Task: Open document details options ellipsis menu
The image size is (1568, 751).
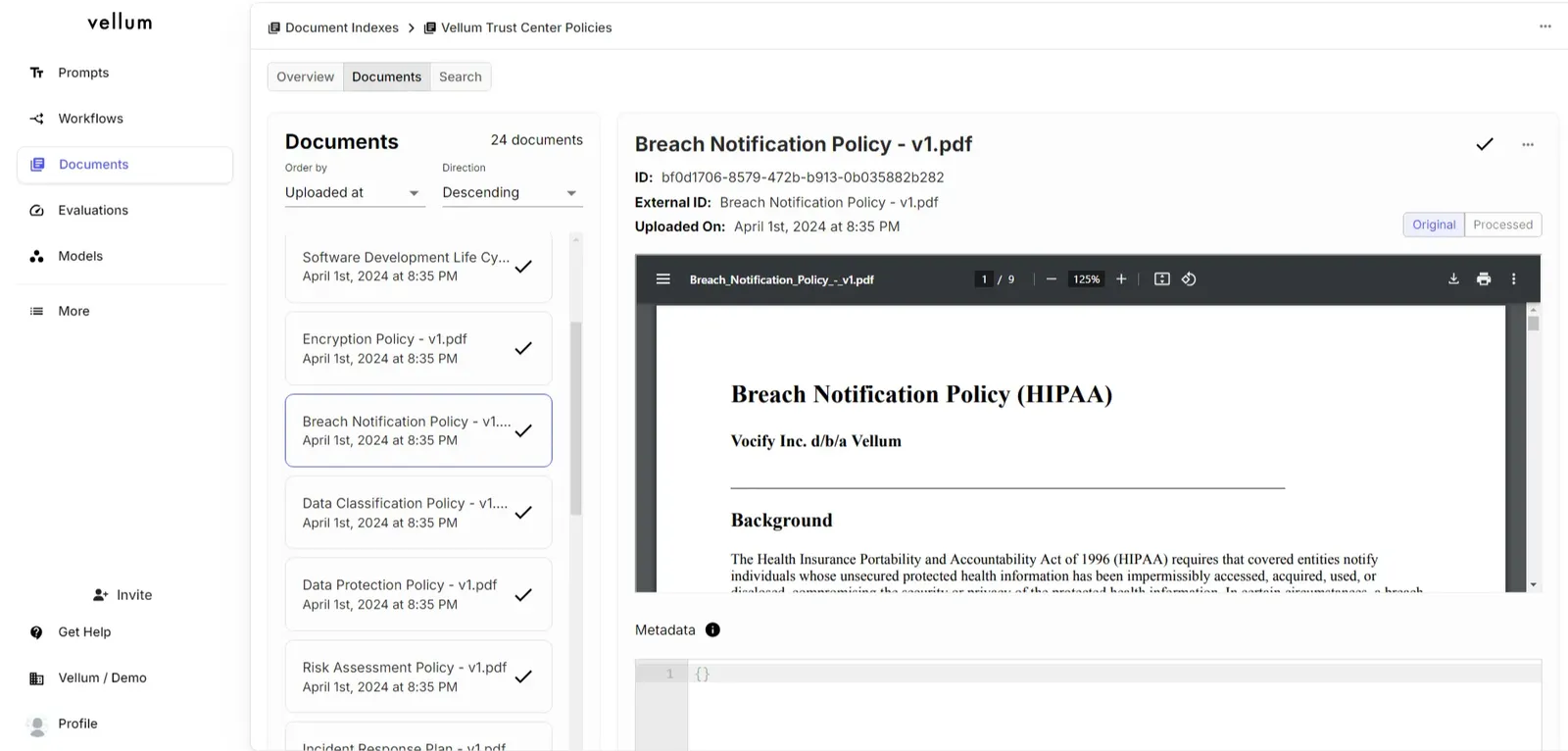Action: tap(1528, 144)
